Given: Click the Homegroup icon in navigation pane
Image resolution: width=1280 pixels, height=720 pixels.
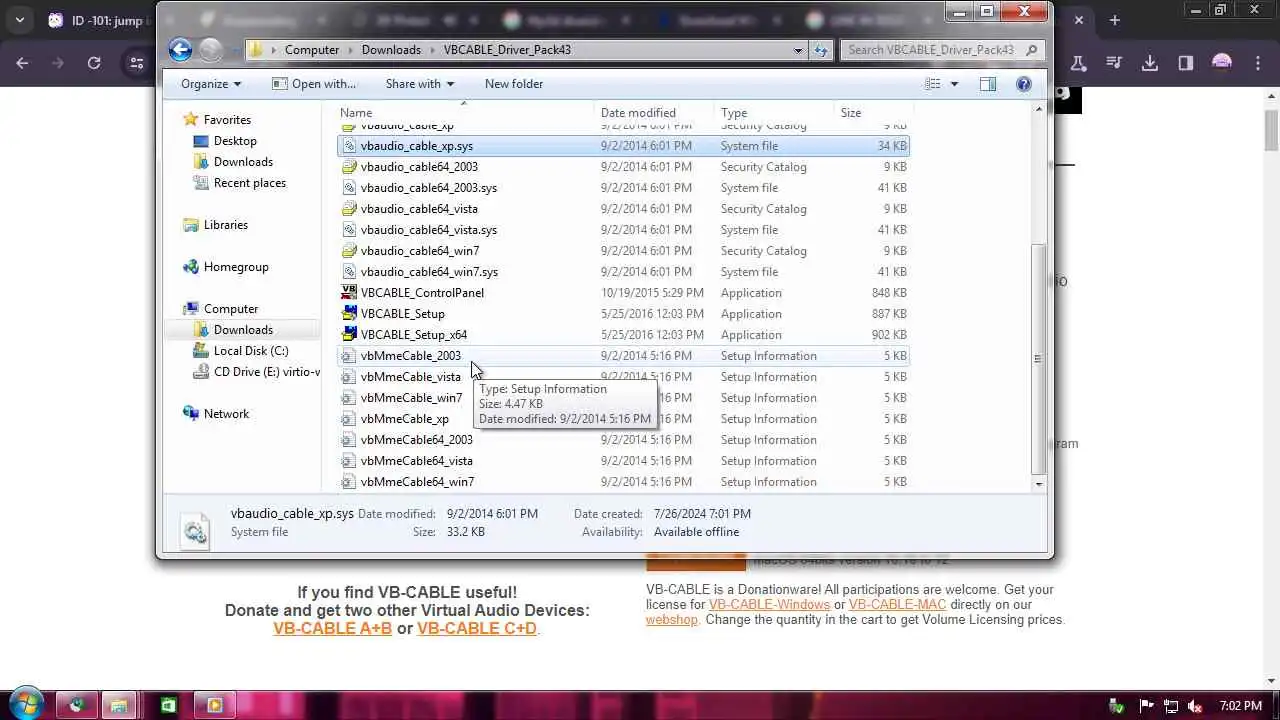Looking at the screenshot, I should (191, 267).
